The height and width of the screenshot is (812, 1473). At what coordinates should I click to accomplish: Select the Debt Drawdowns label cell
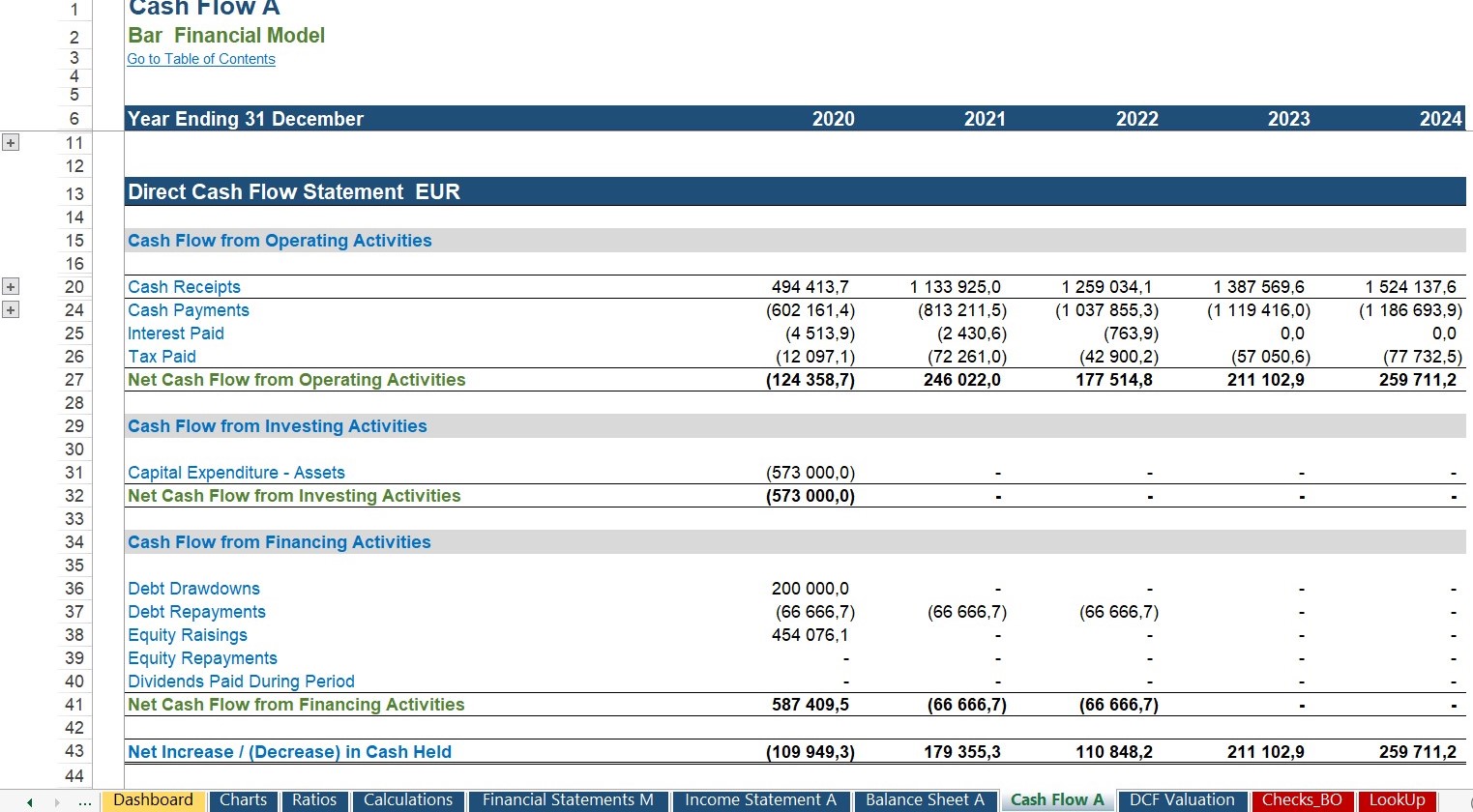(193, 589)
